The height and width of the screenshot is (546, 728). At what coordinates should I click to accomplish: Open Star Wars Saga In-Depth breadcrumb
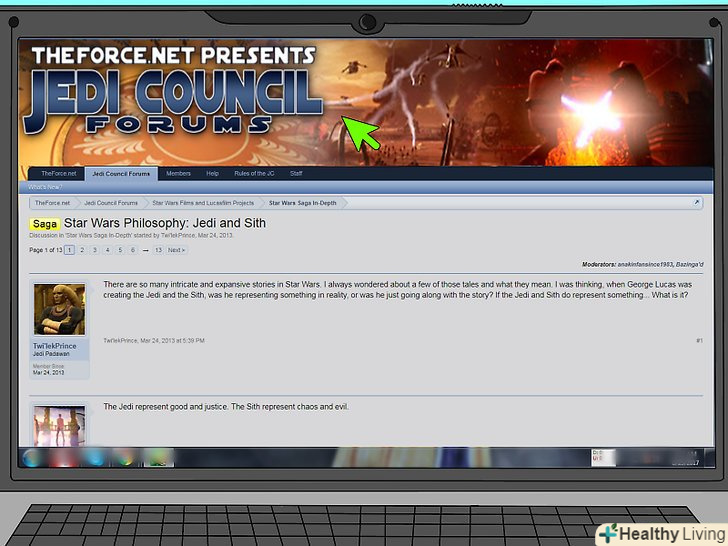(303, 203)
